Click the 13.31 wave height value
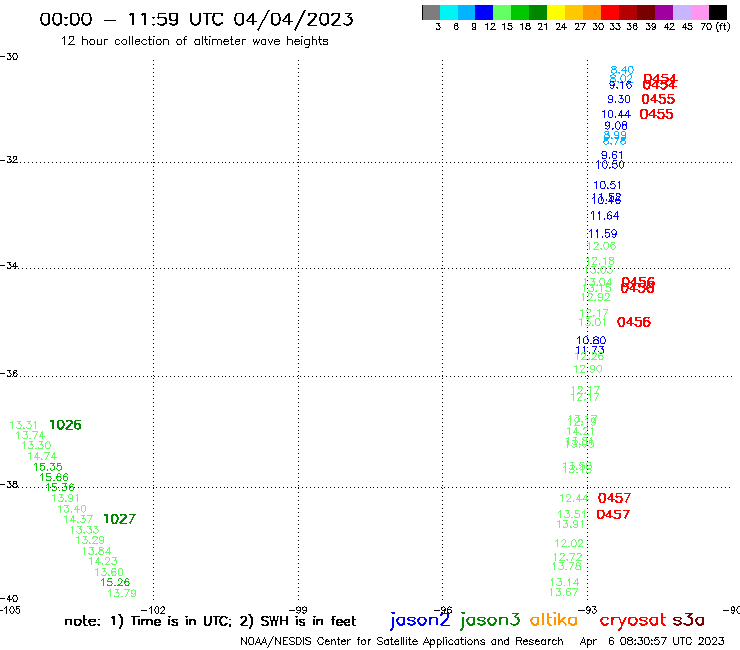Viewport: 740px width, 650px height. tap(23, 425)
